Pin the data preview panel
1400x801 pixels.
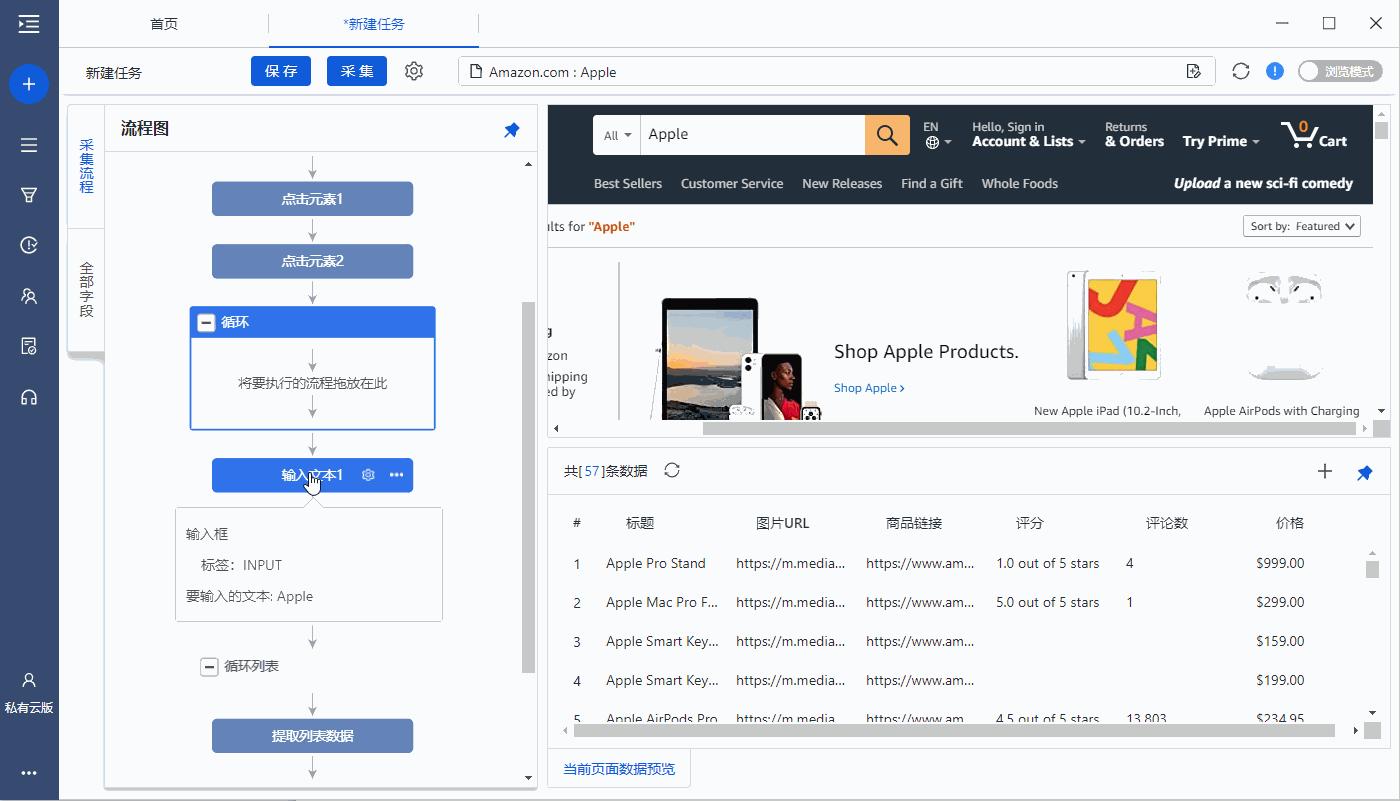coord(1365,472)
